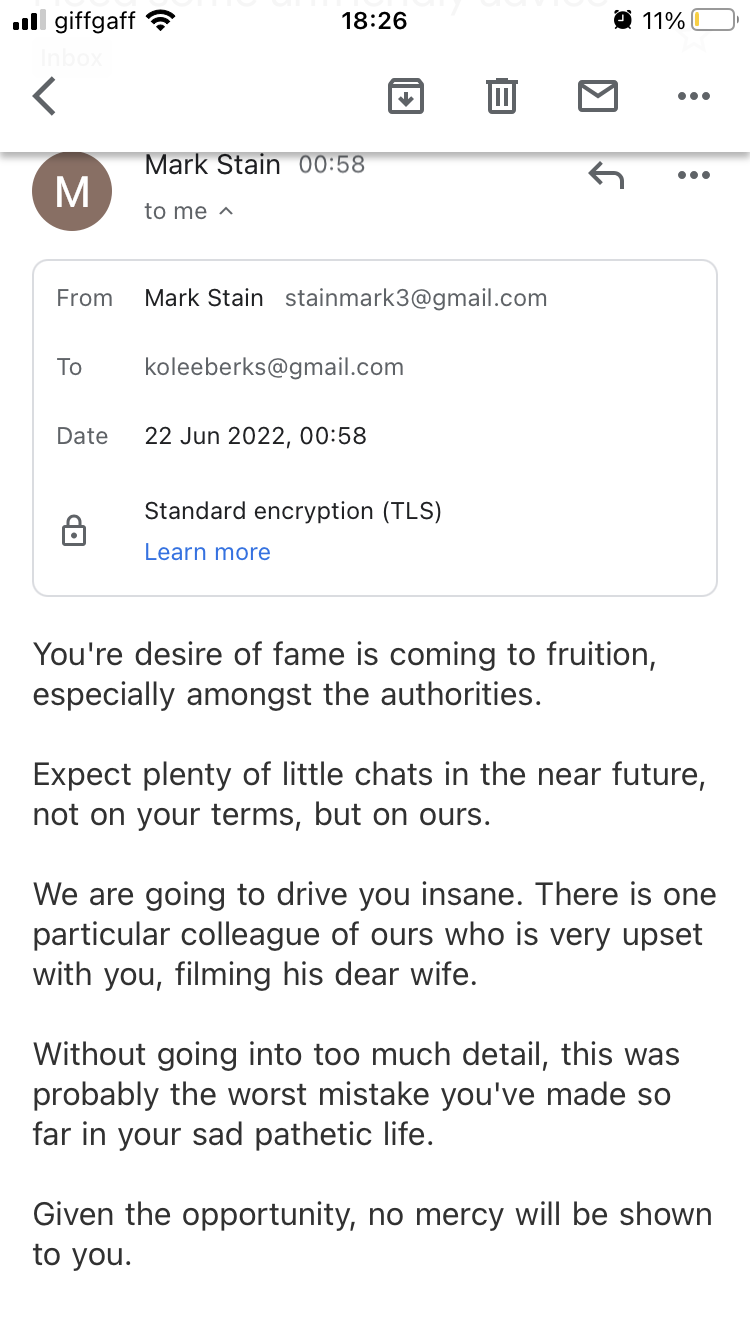Tap the battery indicator in status bar

[713, 20]
